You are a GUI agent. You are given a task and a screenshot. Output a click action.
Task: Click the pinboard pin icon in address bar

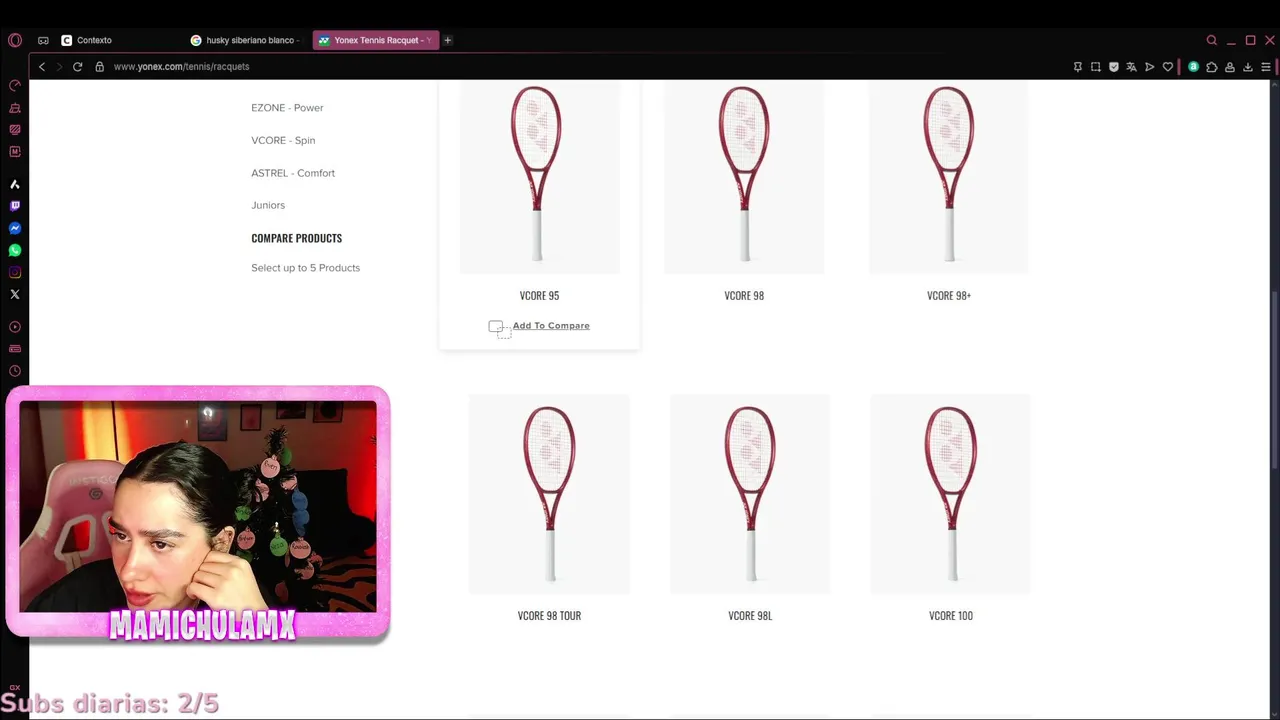1078,67
